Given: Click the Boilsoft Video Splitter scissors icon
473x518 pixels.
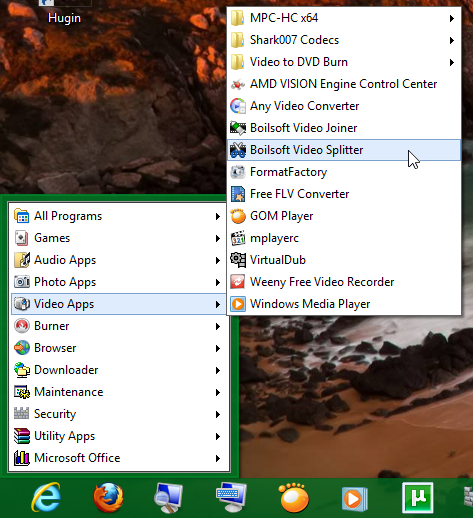Looking at the screenshot, I should [238, 150].
